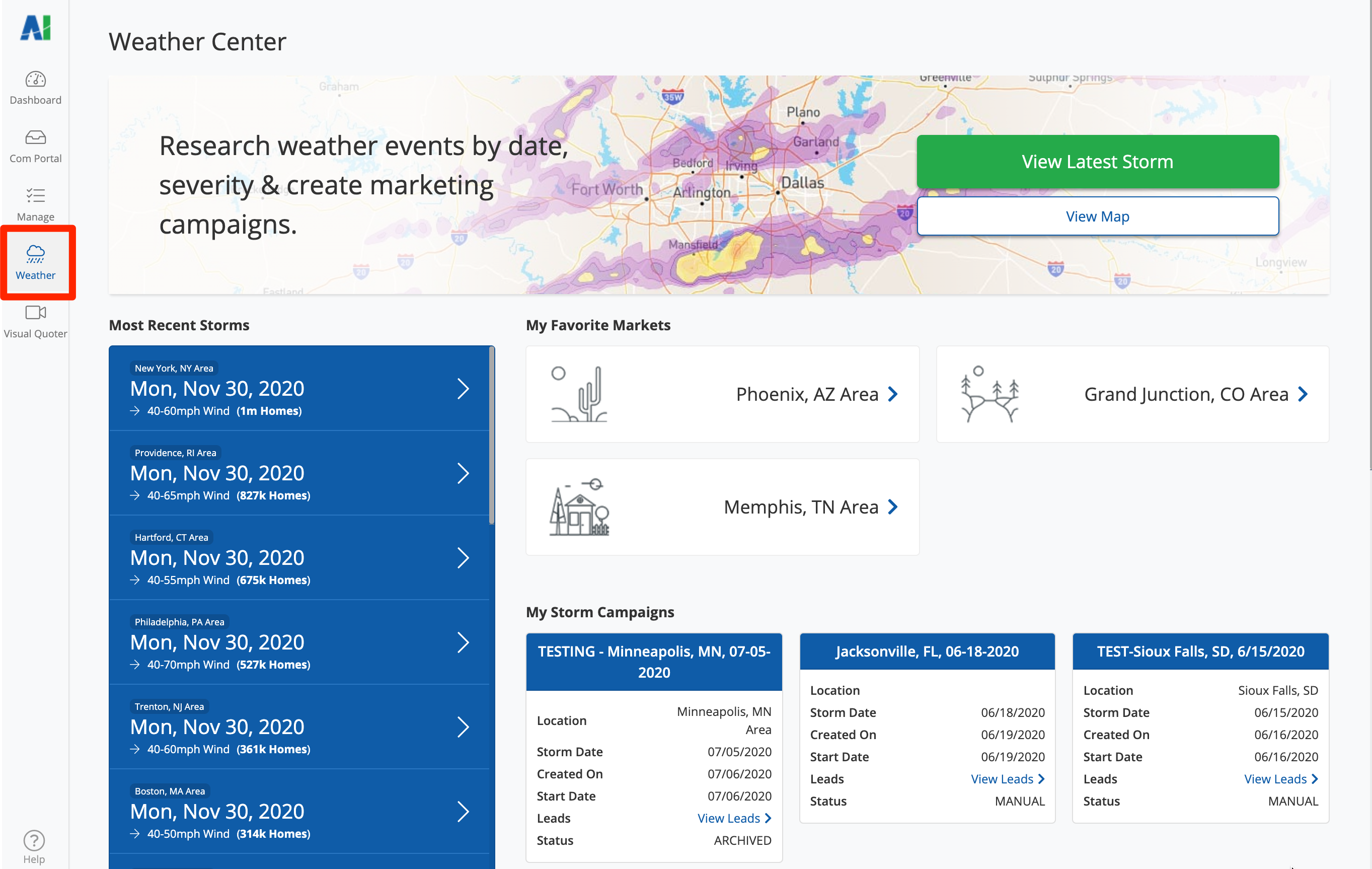Expand the New York, NY Area storm chevron
The image size is (1372, 869).
463,389
